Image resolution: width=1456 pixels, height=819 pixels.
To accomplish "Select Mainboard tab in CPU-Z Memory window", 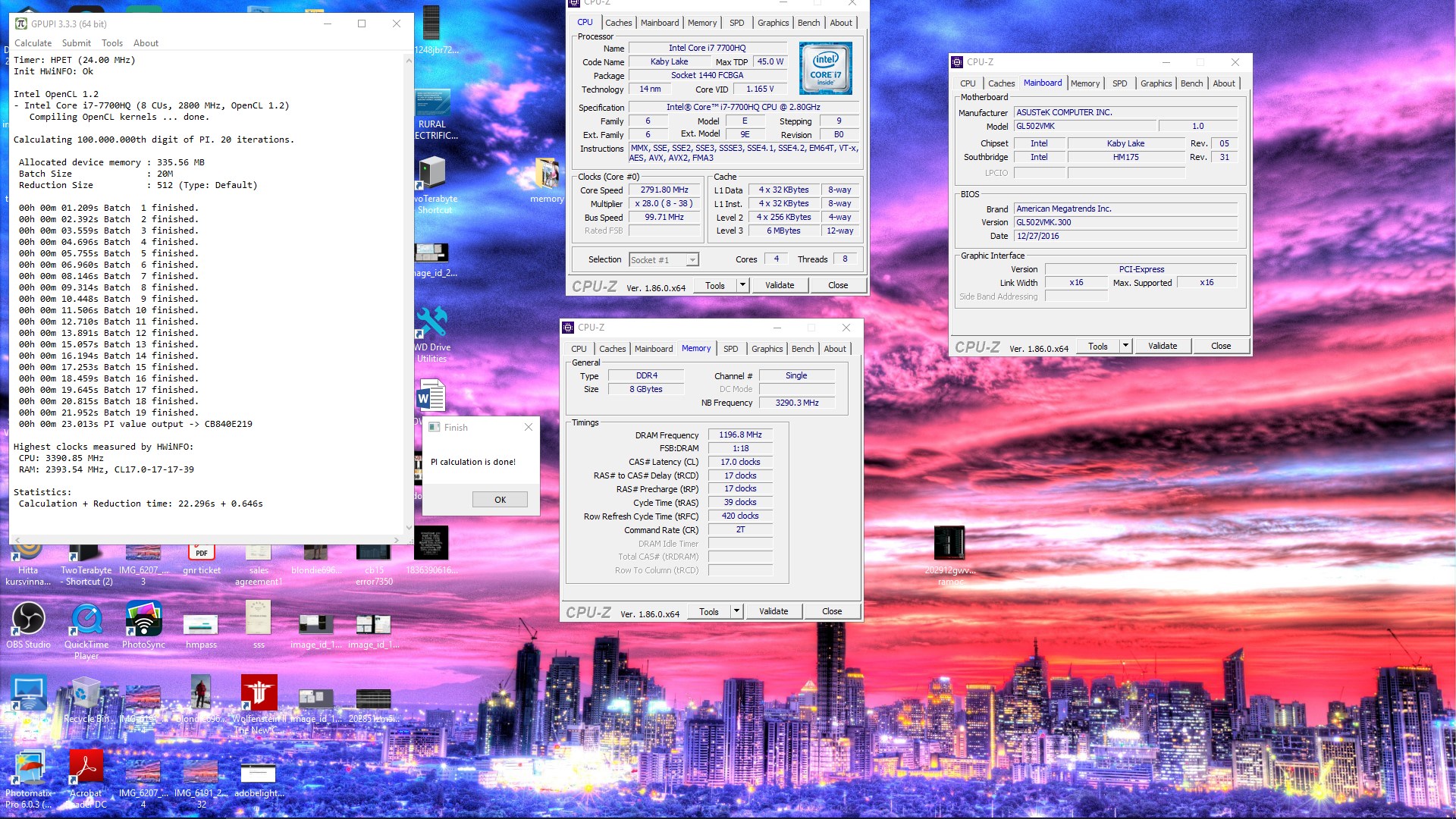I will click(x=654, y=349).
